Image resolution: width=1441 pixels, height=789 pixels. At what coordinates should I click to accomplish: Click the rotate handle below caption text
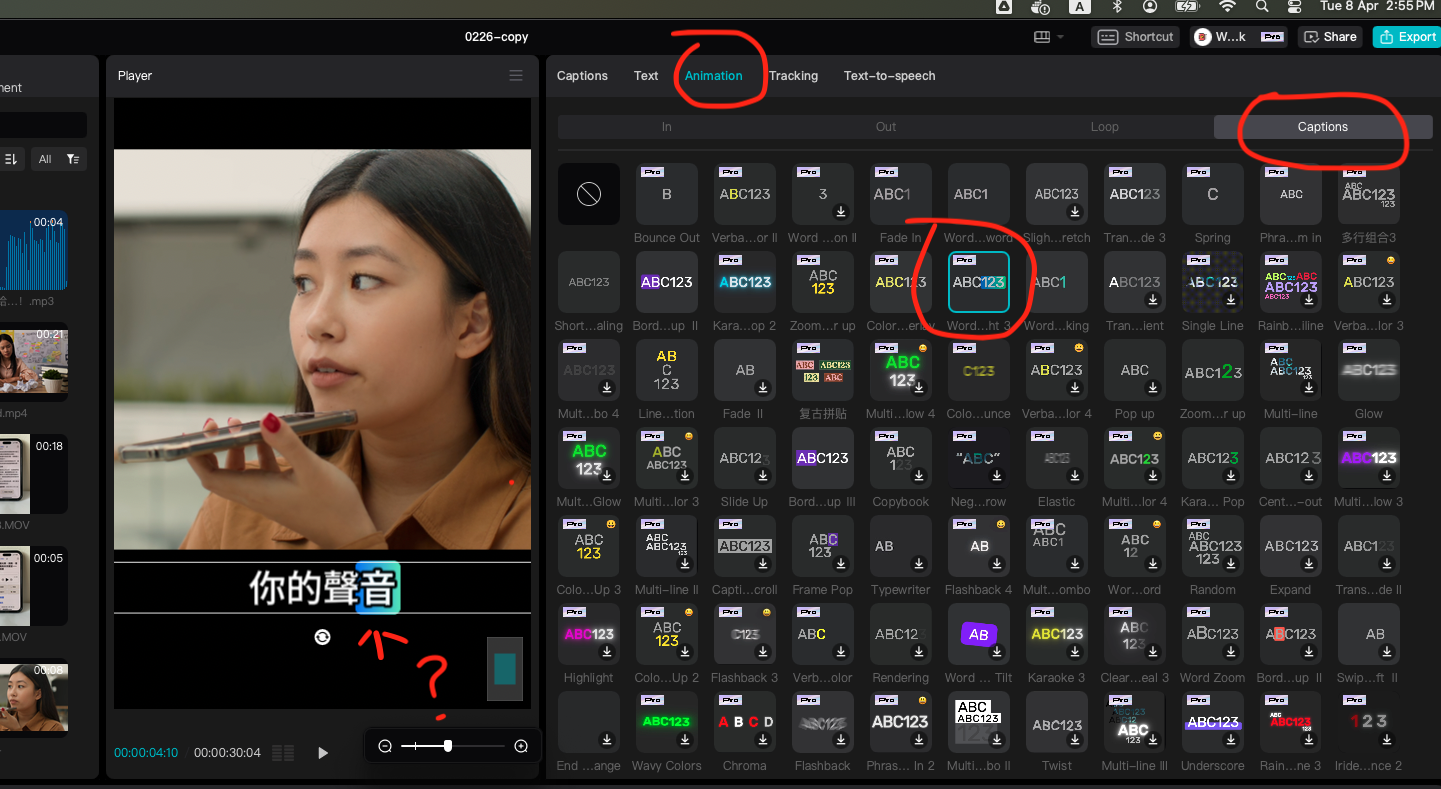click(322, 637)
